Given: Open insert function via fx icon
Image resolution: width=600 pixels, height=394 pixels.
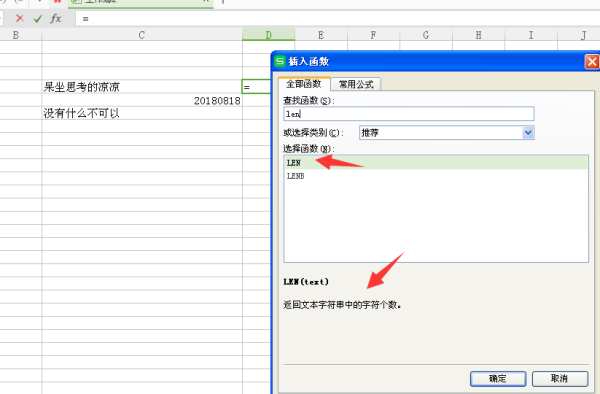Looking at the screenshot, I should [x=56, y=18].
